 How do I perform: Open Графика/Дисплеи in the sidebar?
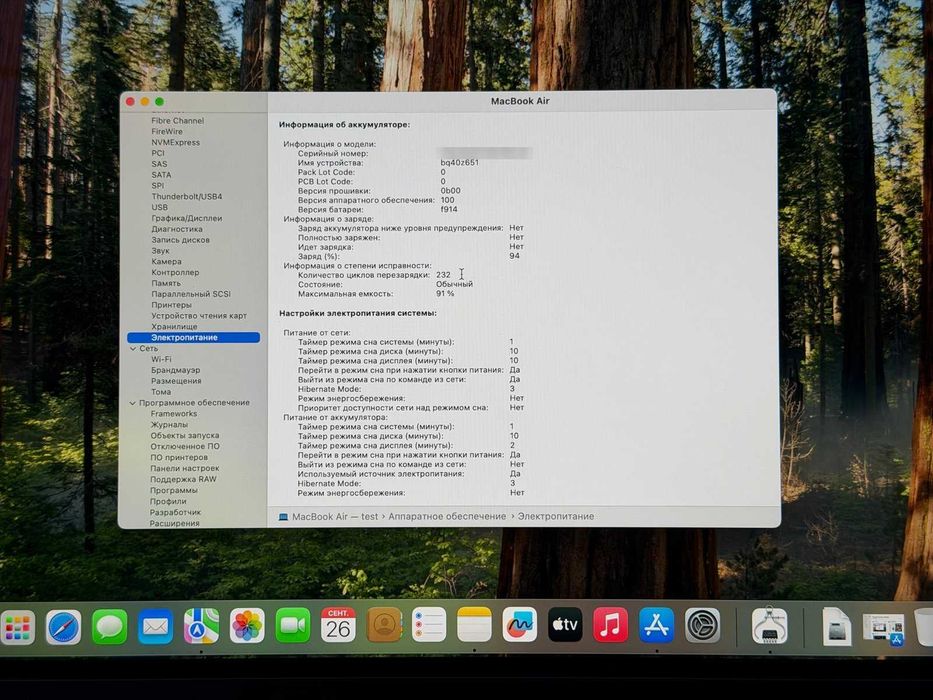click(x=186, y=218)
